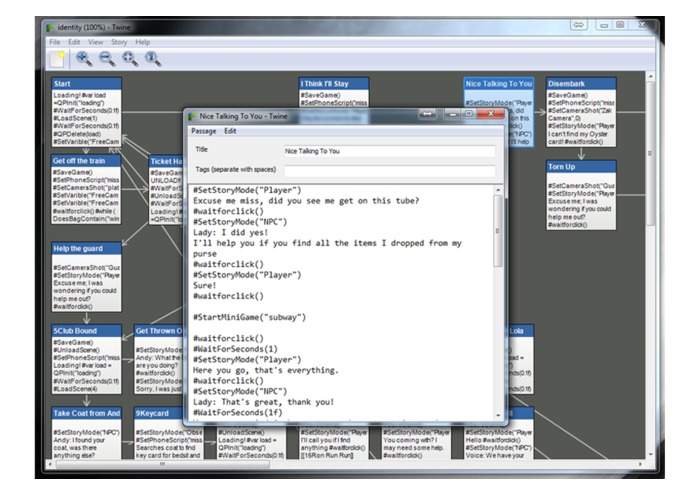Close the Nice Talking To You editor

(x=491, y=114)
